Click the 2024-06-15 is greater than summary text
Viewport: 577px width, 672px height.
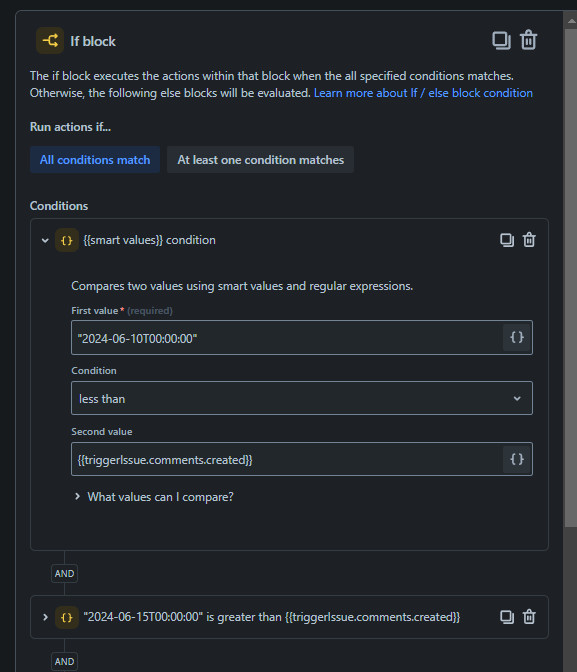pos(271,617)
